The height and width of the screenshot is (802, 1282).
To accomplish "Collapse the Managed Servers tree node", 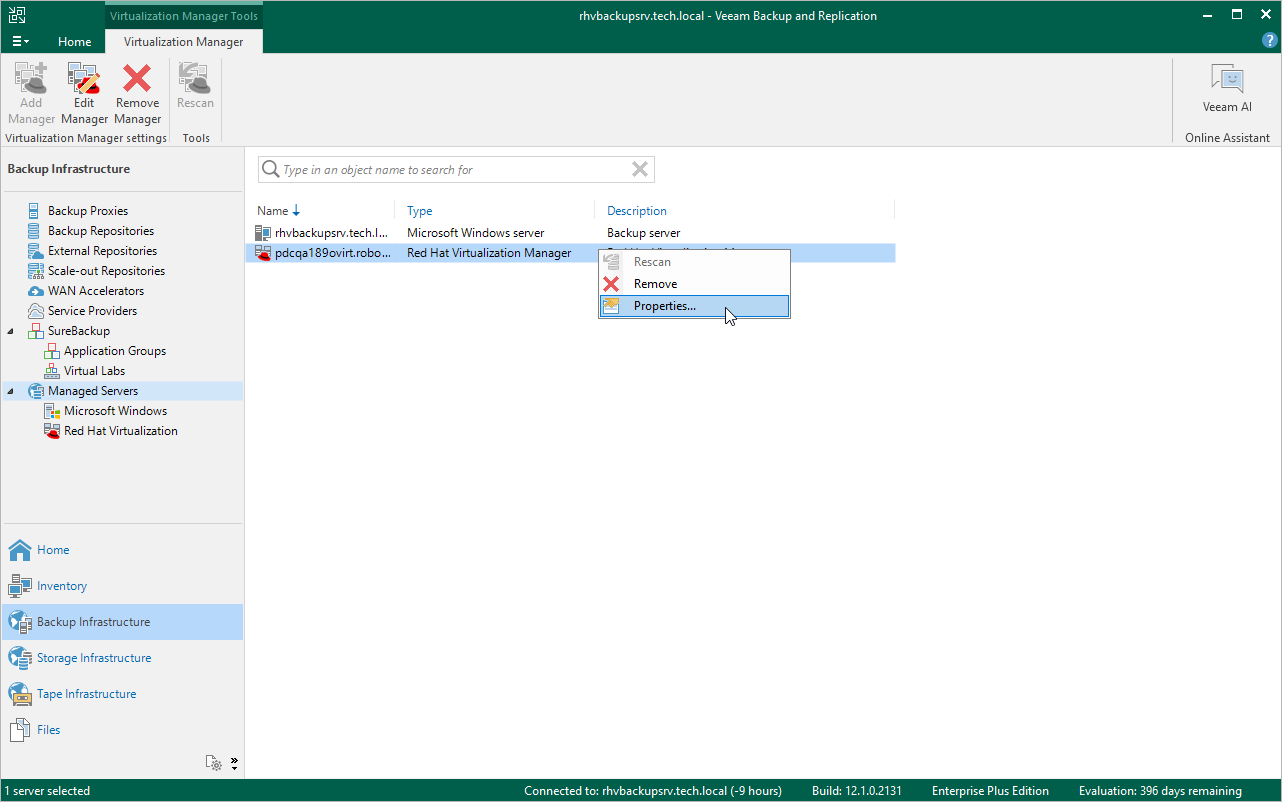I will (12, 391).
